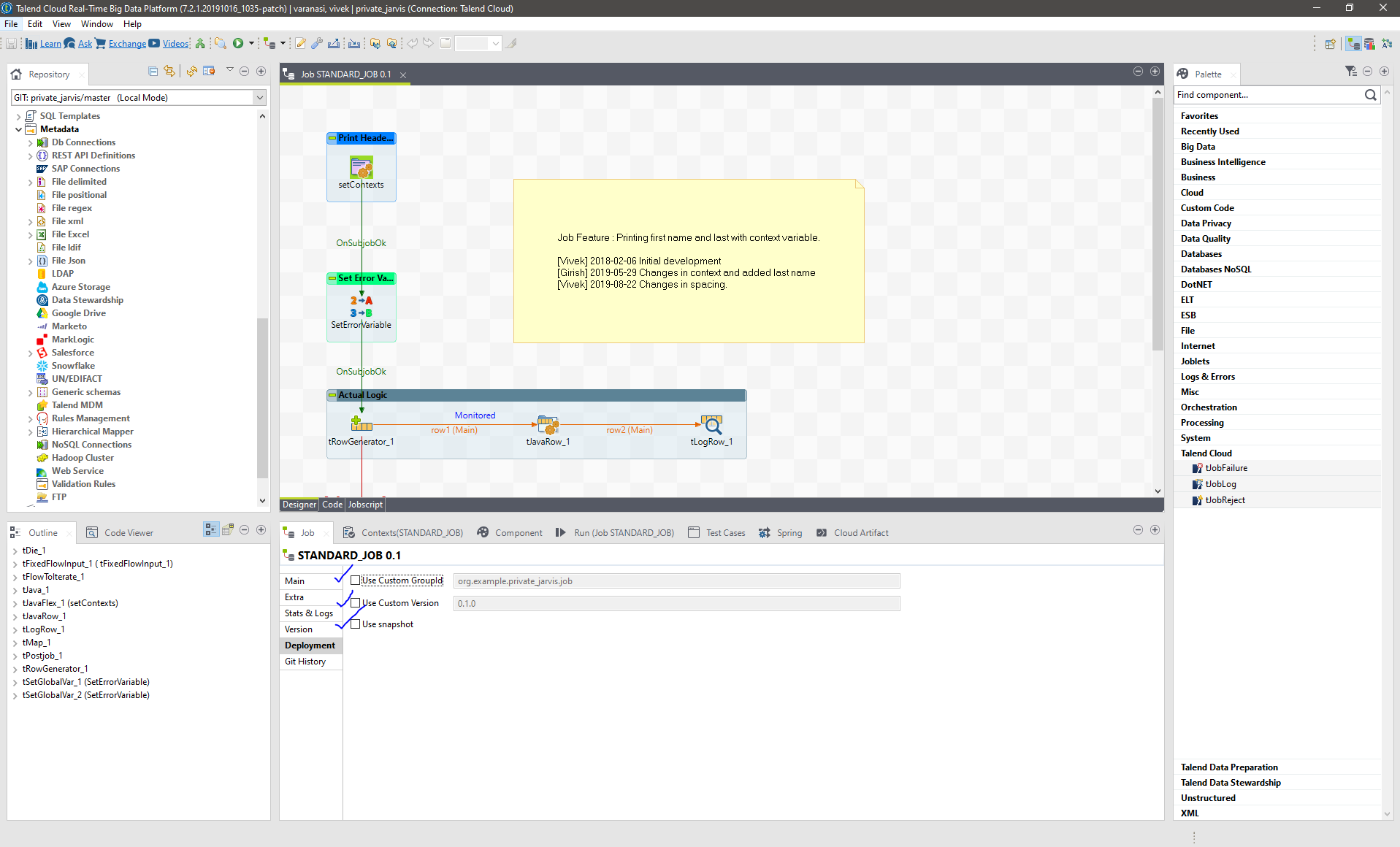Screen dimensions: 1400x847
Task: Collapse the Metadata tree node
Action: pyautogui.click(x=18, y=129)
